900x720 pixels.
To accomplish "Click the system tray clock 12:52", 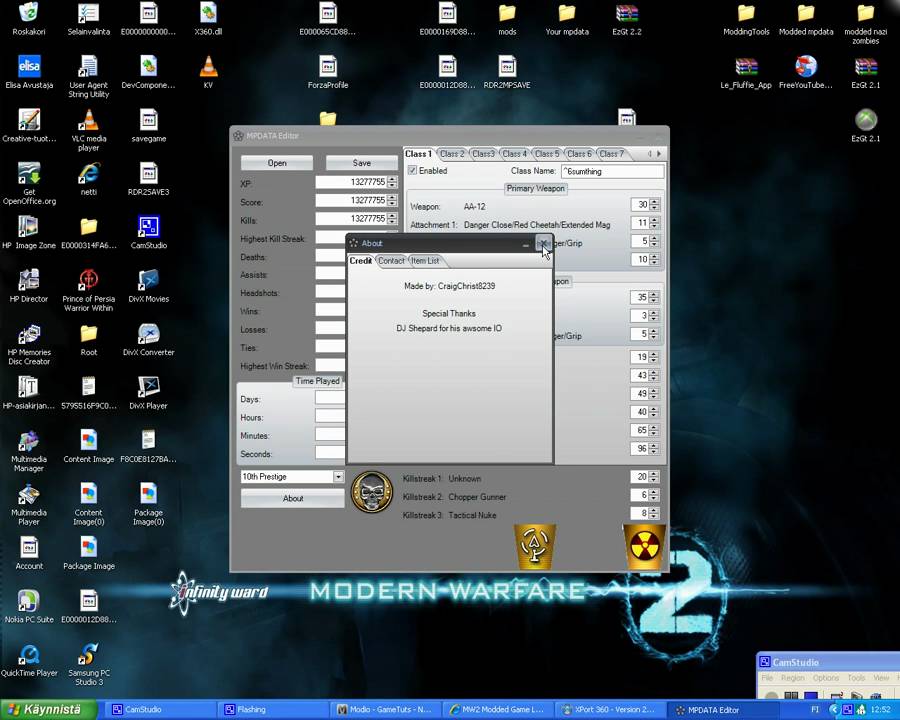I will (880, 710).
